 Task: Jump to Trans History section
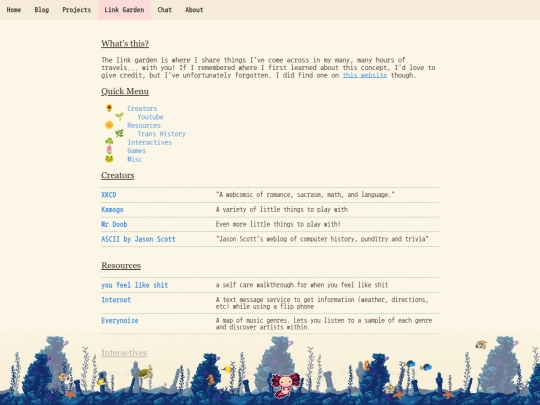(162, 134)
